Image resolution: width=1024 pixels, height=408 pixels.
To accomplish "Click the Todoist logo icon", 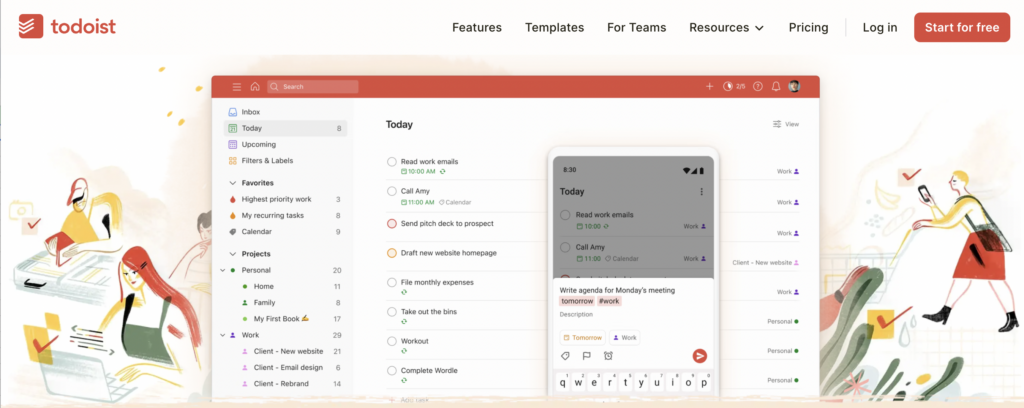I will point(31,27).
